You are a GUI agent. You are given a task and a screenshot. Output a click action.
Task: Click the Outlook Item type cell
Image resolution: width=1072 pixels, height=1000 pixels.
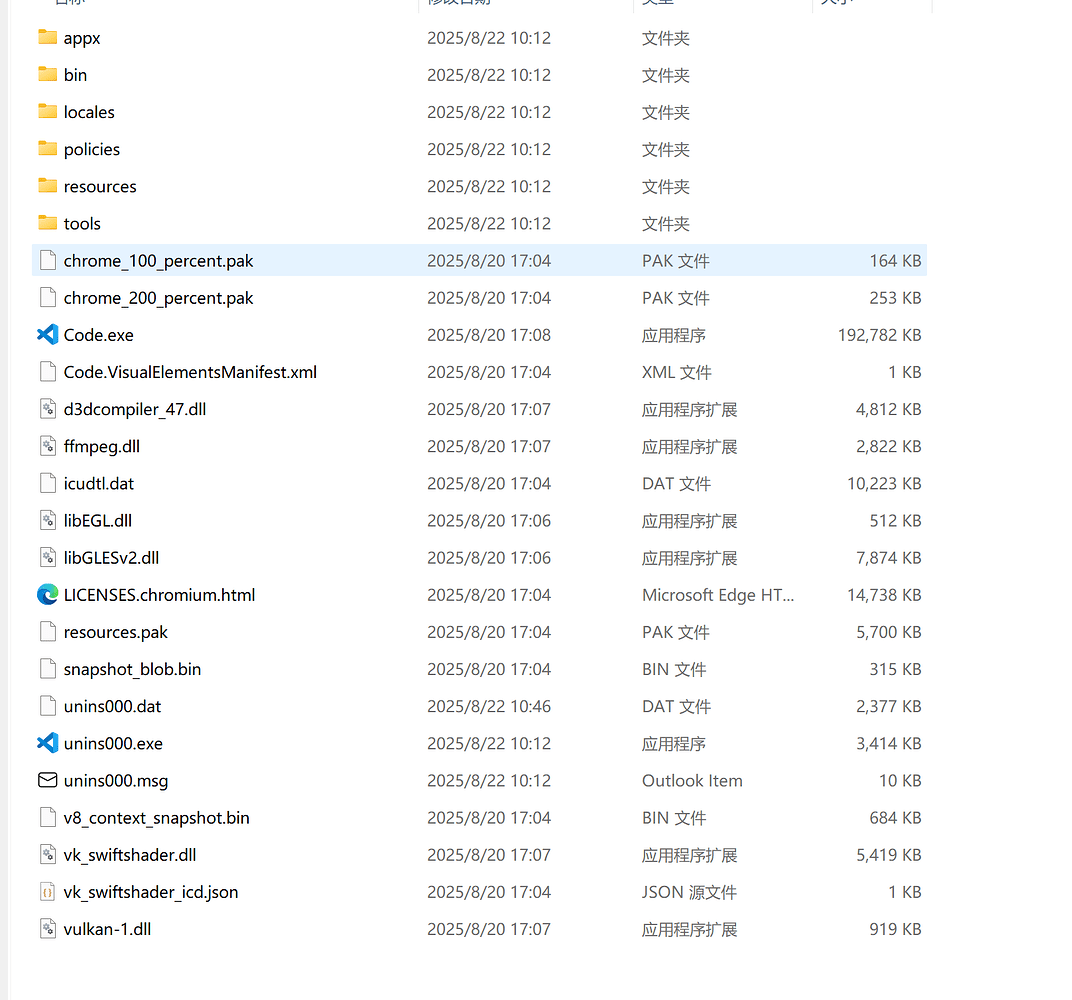click(692, 781)
